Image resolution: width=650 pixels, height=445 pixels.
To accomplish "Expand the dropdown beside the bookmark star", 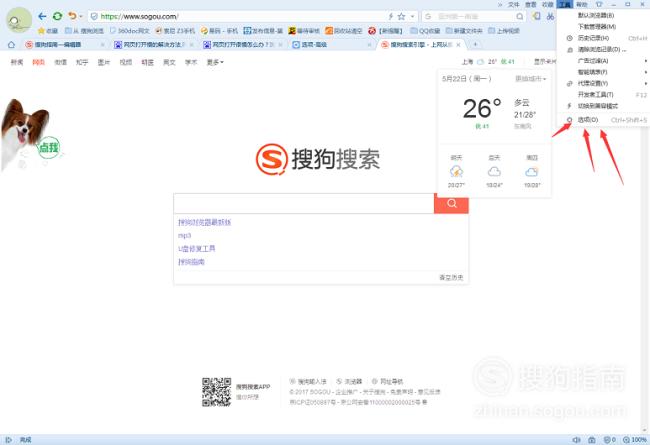I will (412, 17).
